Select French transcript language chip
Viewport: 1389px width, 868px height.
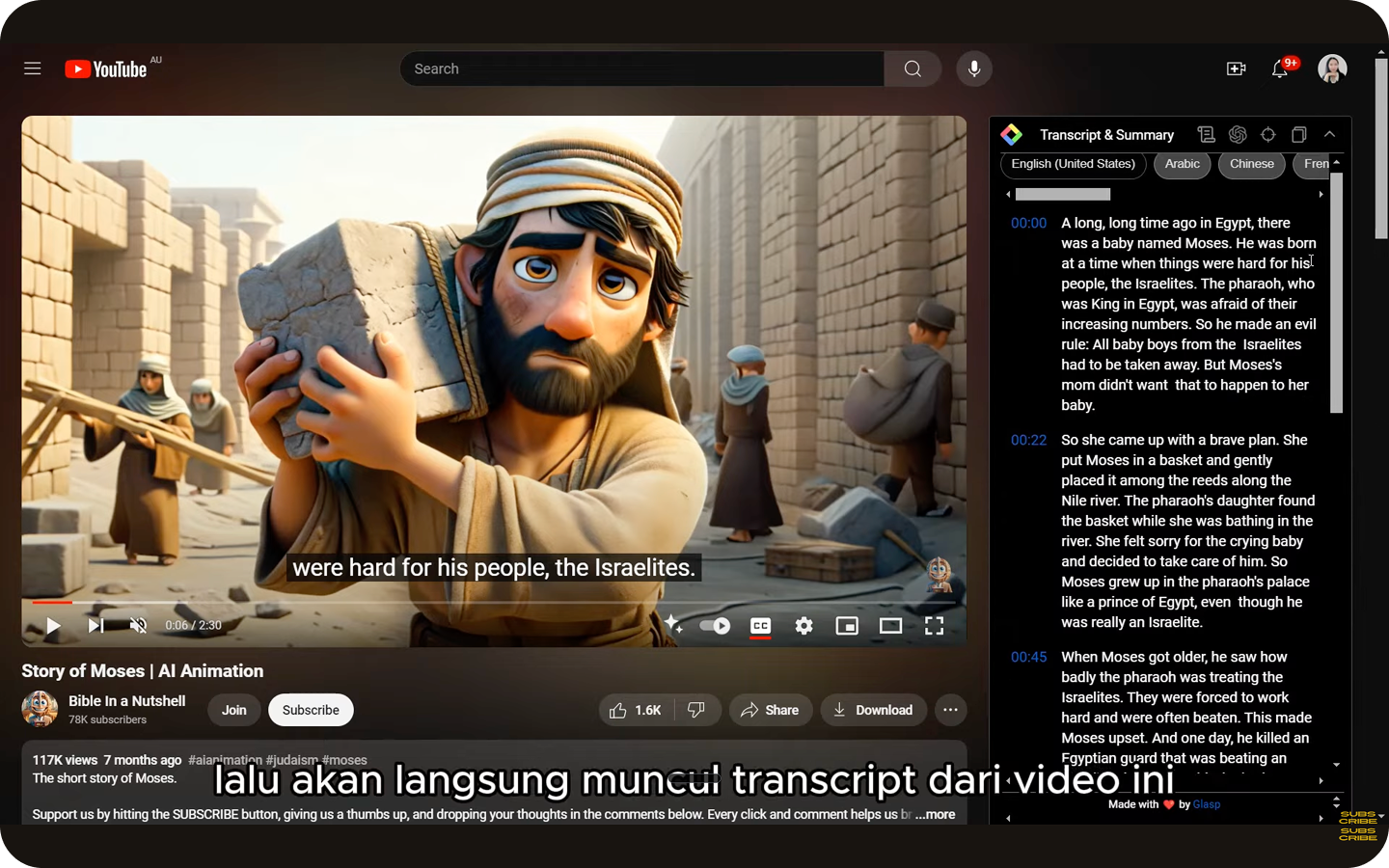tap(1314, 164)
